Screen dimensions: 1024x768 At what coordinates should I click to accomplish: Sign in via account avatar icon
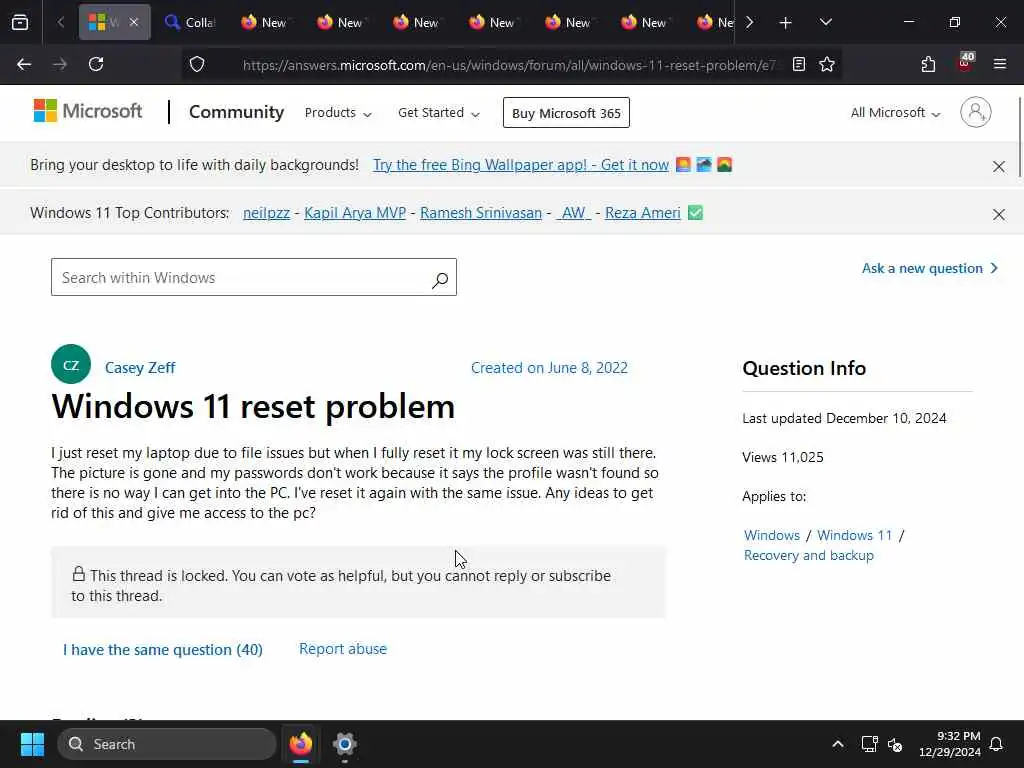976,112
